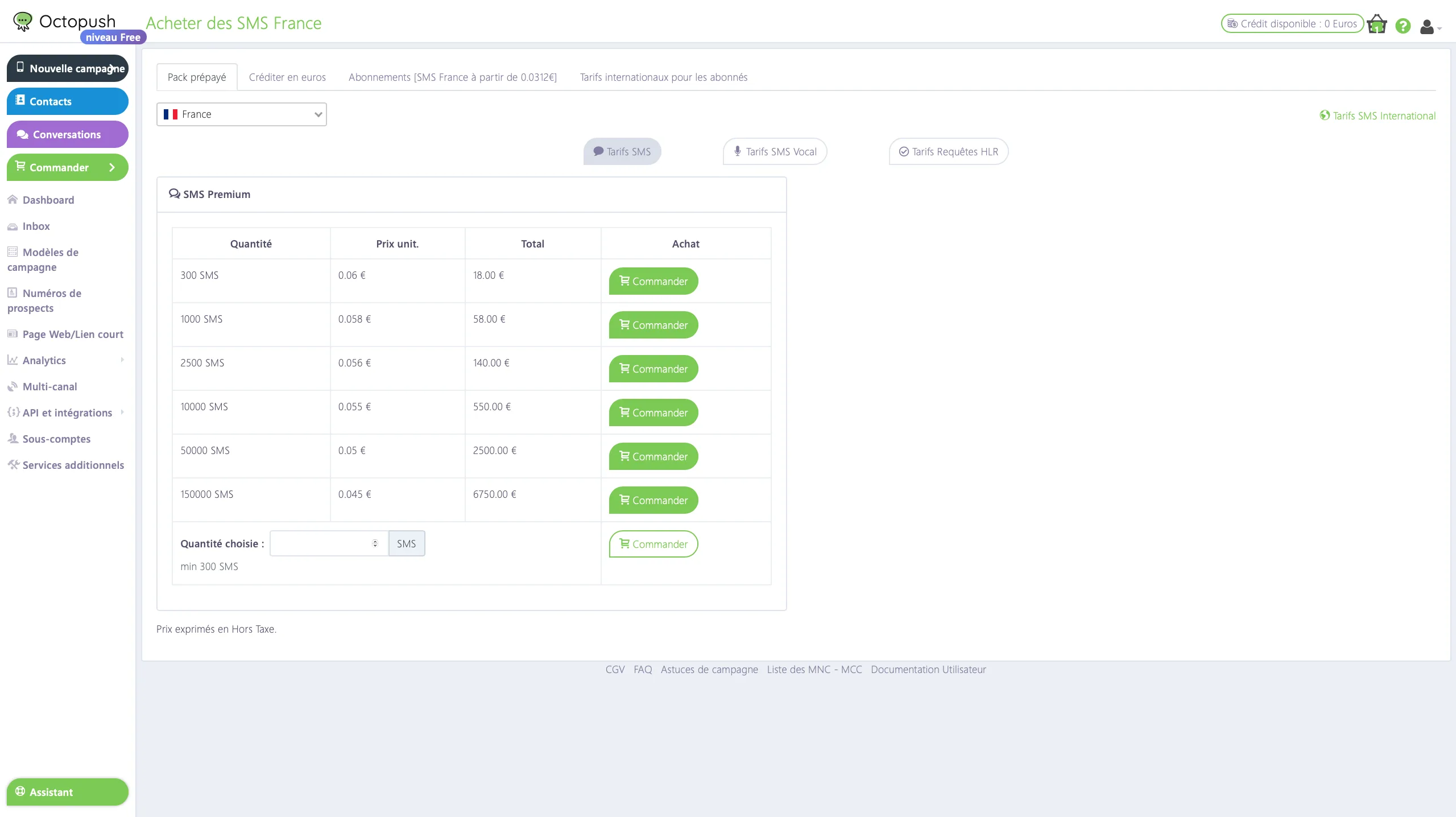Viewport: 1456px width, 817px height.
Task: Open the green help question mark icon
Action: pos(1403,26)
